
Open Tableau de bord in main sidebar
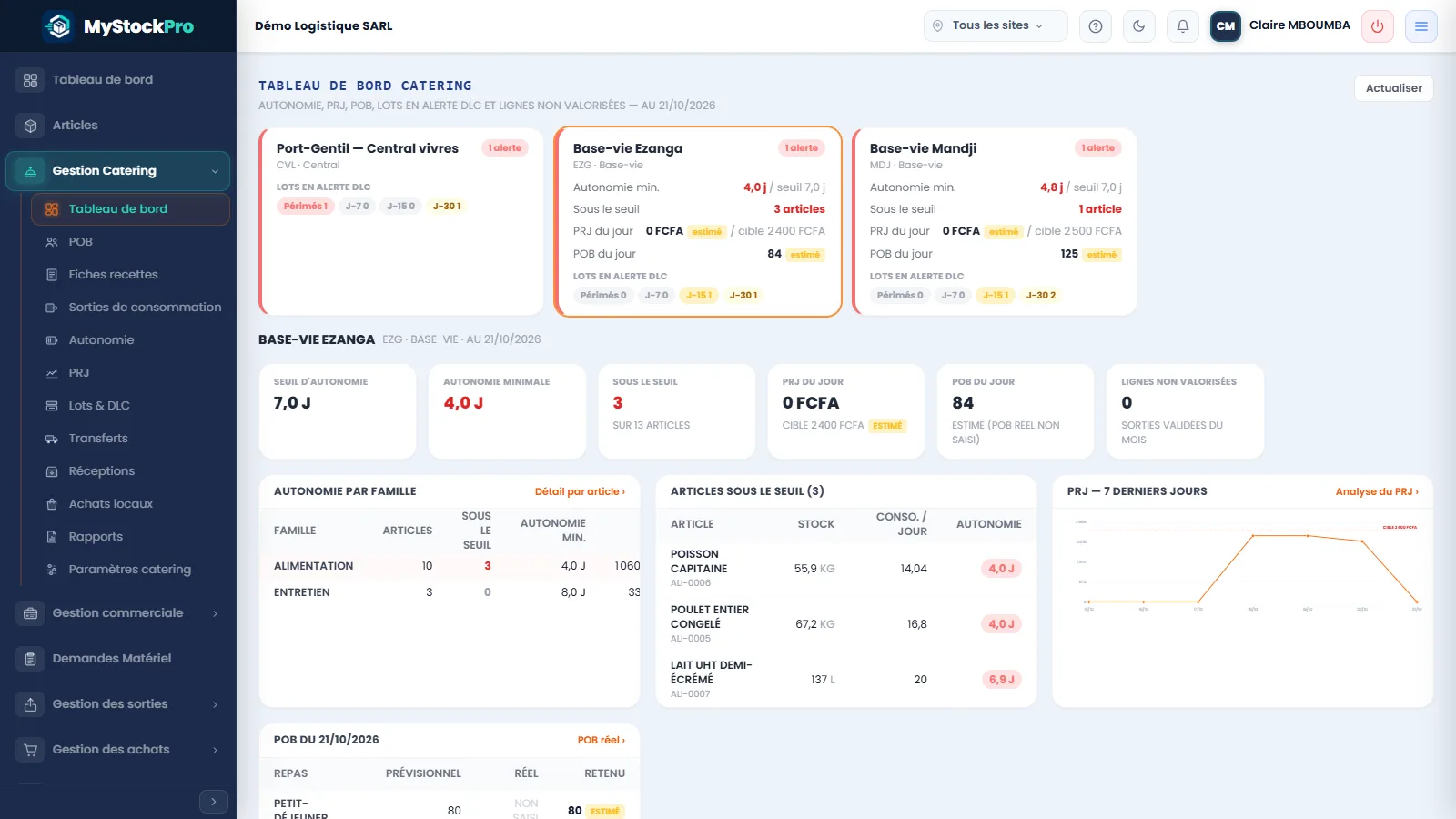117,80
